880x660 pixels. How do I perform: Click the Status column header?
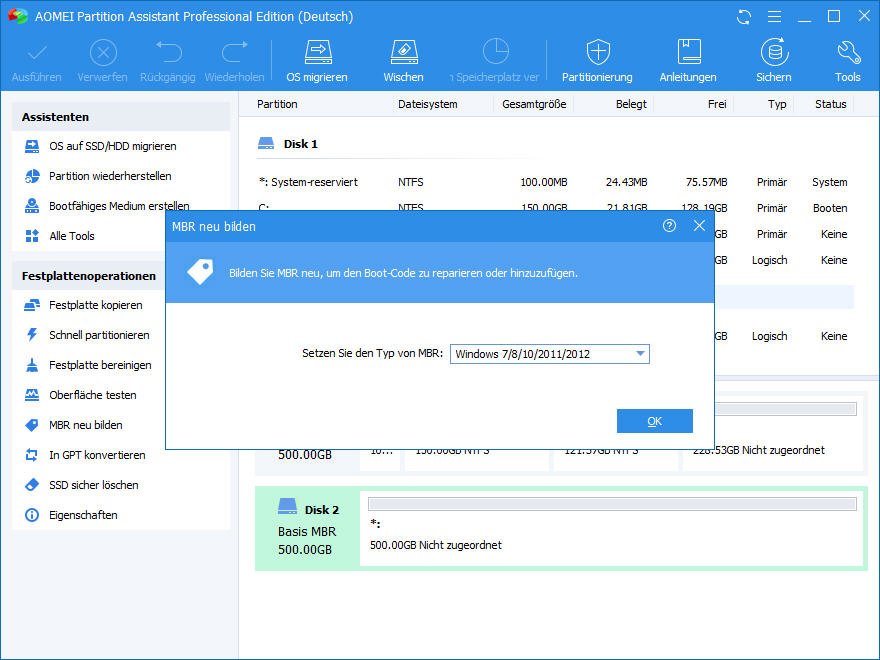click(x=831, y=104)
